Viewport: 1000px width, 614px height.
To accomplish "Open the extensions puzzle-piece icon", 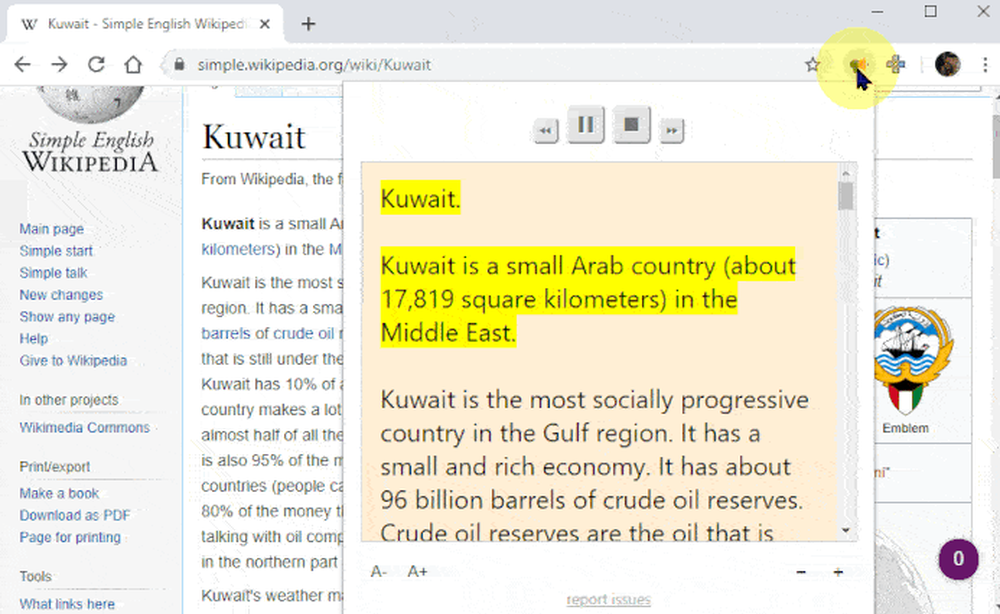I will click(895, 64).
